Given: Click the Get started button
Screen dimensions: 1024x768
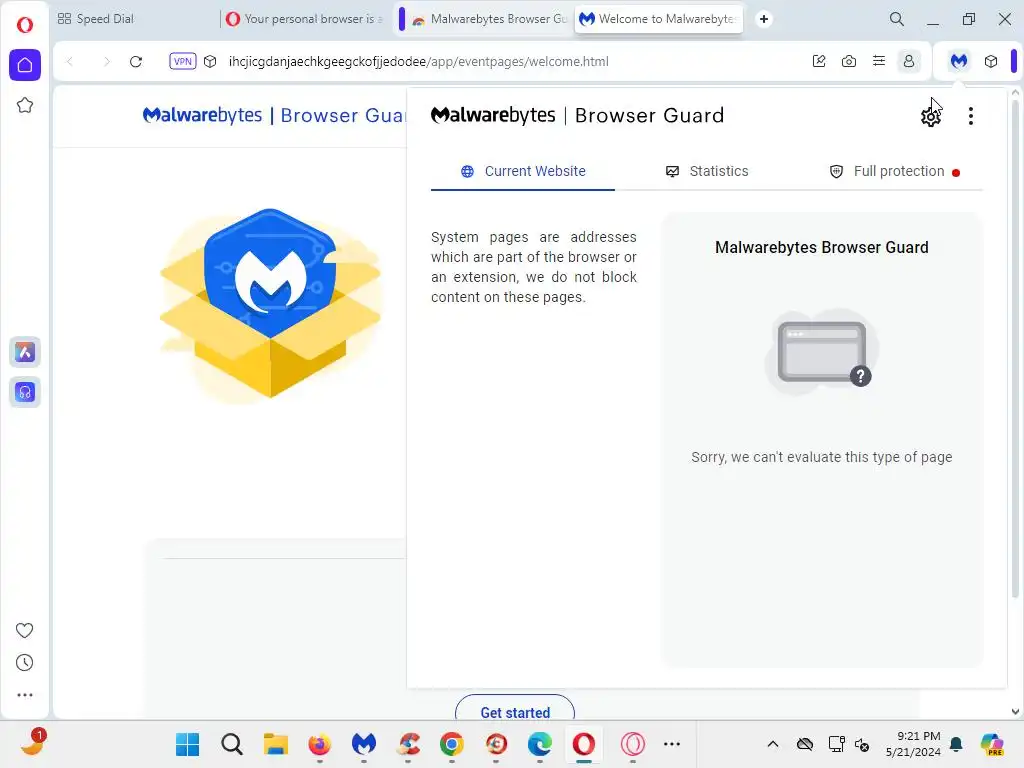Looking at the screenshot, I should pyautogui.click(x=515, y=709).
